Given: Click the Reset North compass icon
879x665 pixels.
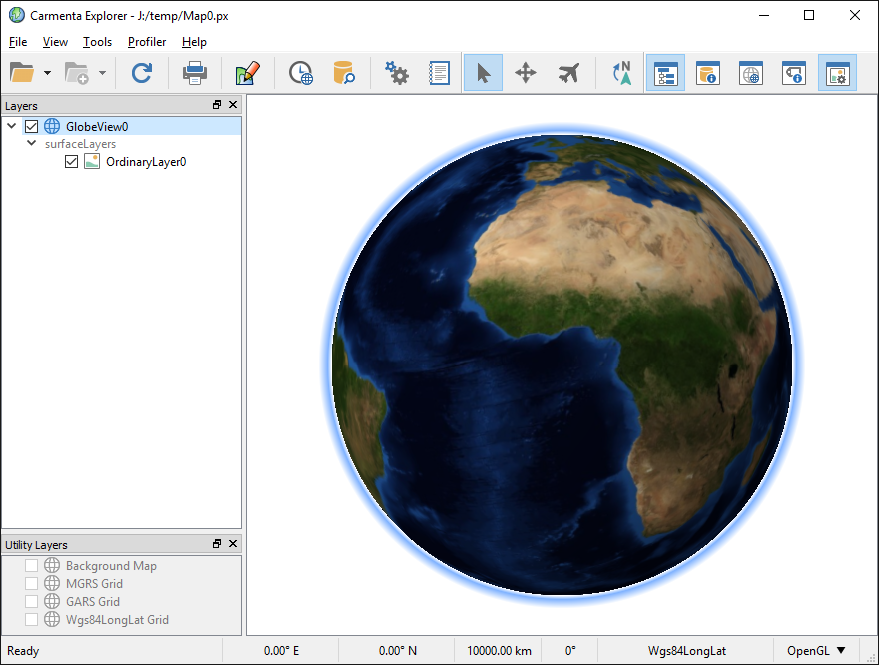Looking at the screenshot, I should point(621,73).
